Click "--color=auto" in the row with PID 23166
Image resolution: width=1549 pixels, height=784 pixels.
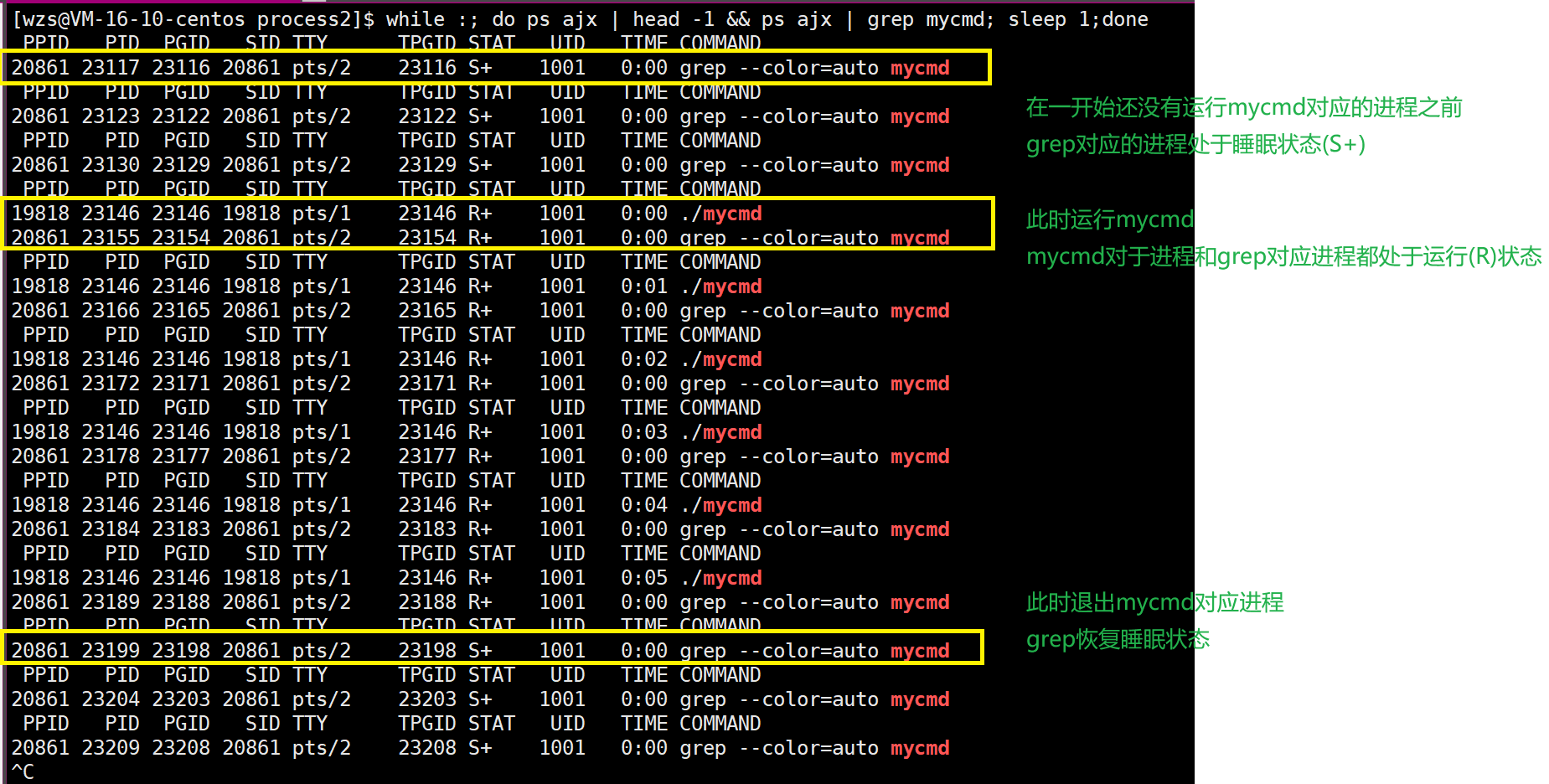point(809,311)
